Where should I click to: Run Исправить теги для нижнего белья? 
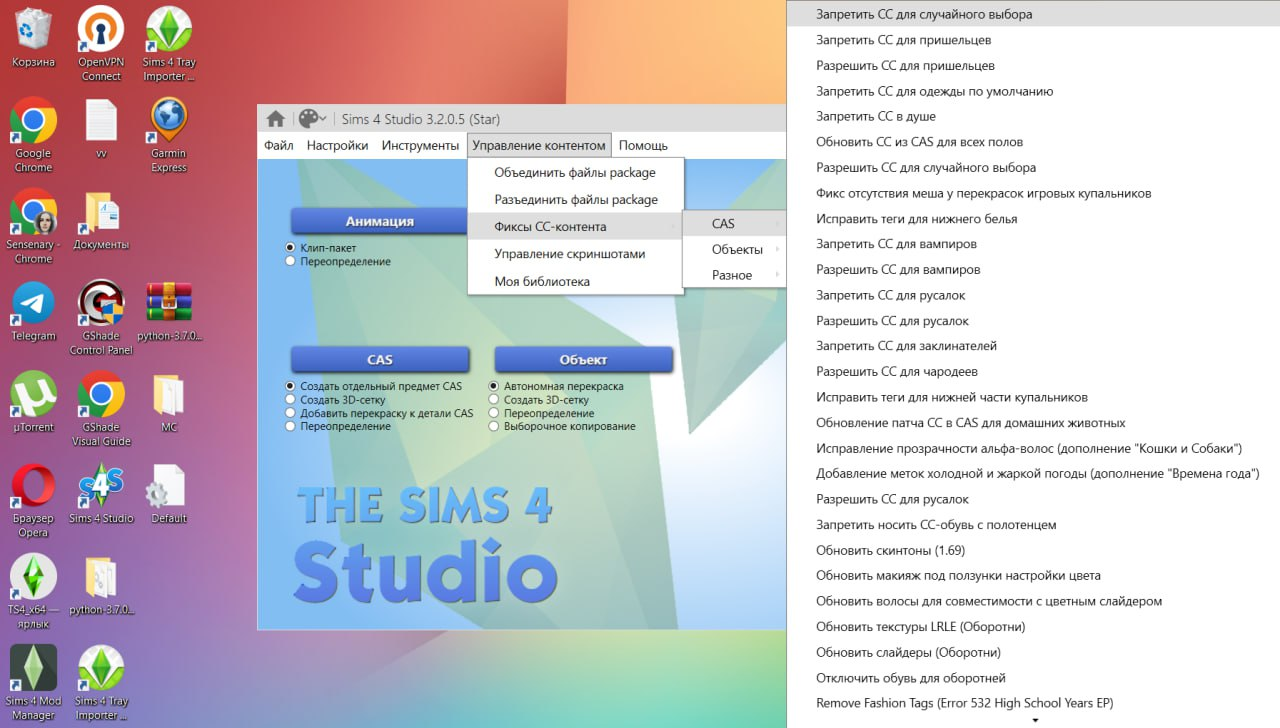[x=1034, y=219]
